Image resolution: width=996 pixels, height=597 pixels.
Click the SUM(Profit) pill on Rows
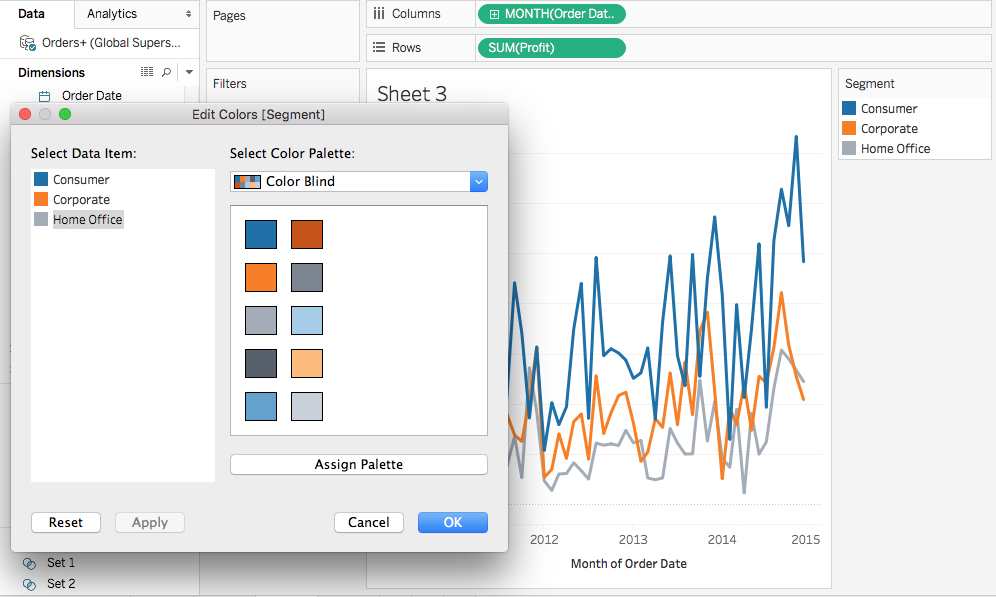click(x=551, y=47)
